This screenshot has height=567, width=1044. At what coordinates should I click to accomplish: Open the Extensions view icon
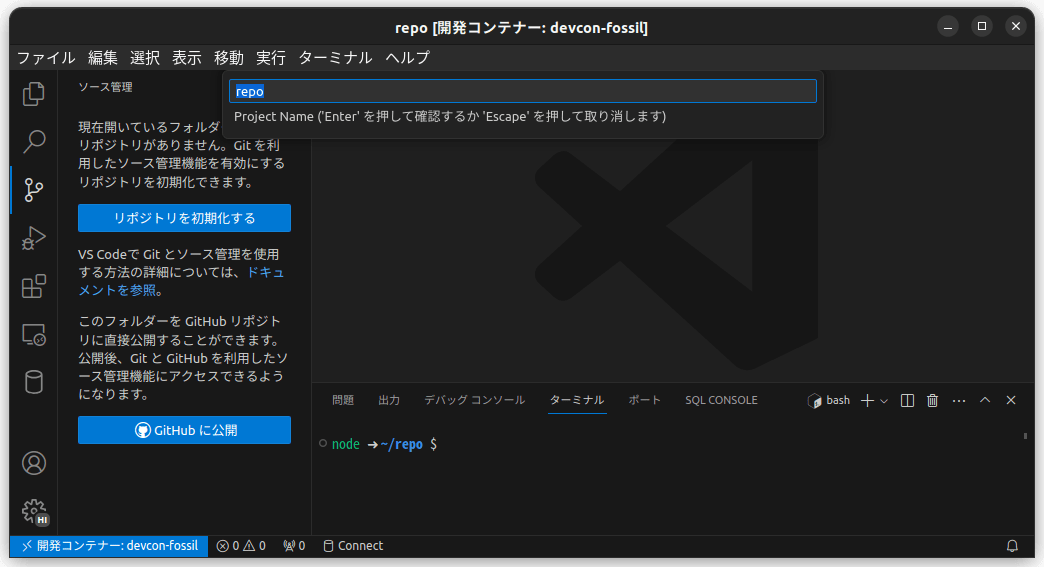point(33,286)
